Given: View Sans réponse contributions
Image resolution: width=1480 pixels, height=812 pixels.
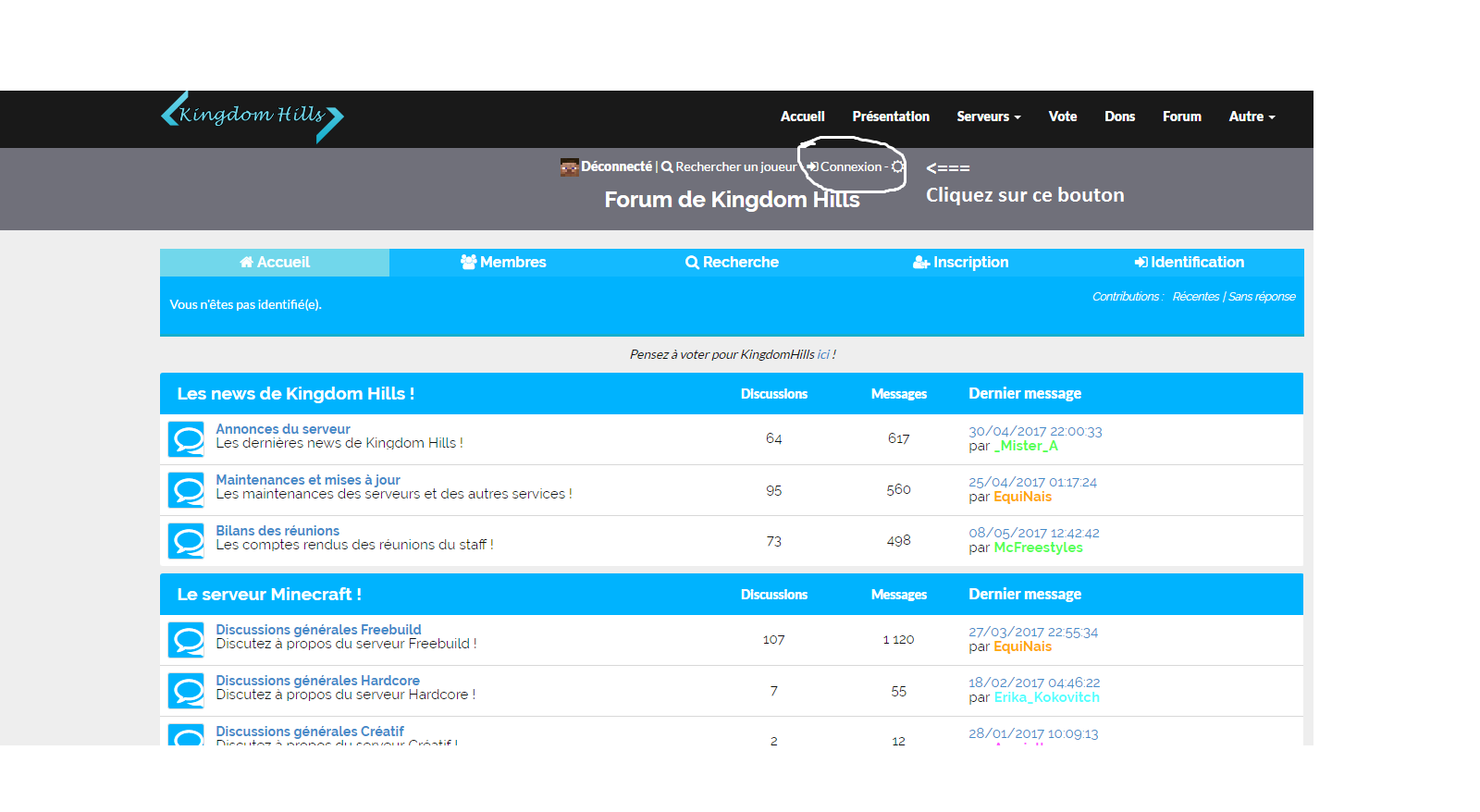Looking at the screenshot, I should pyautogui.click(x=1262, y=297).
